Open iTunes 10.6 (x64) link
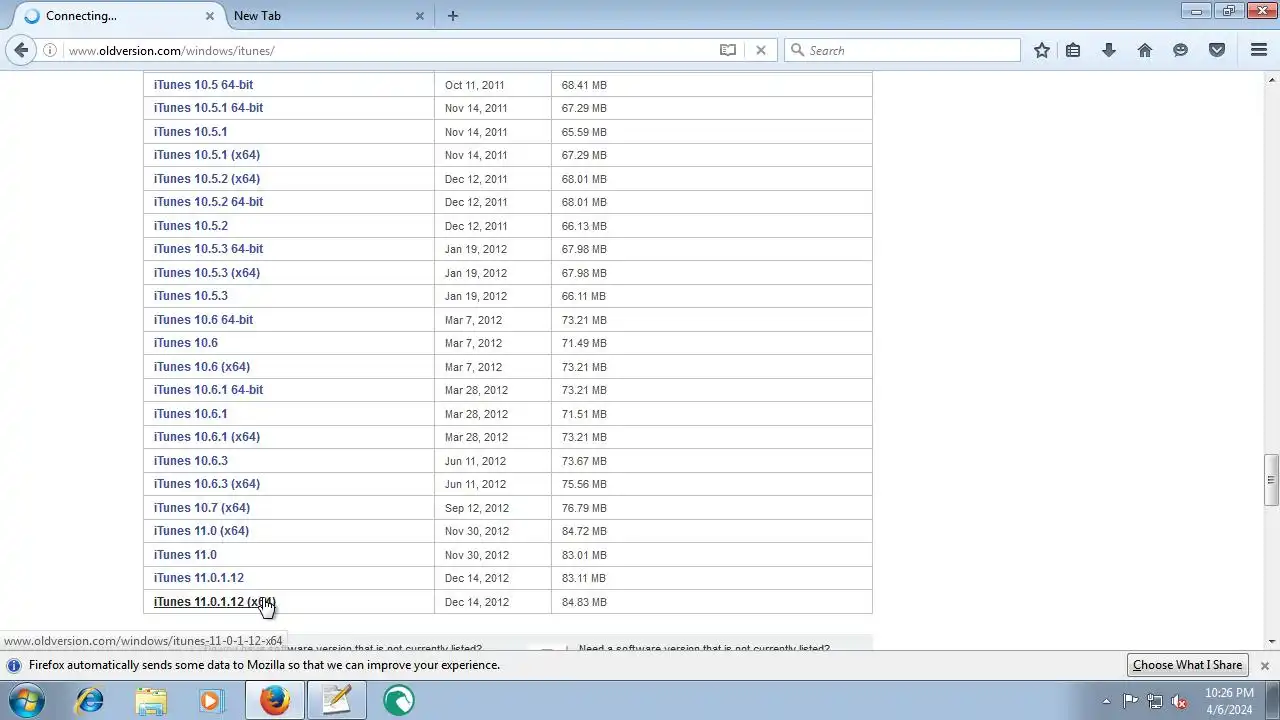 click(x=202, y=367)
